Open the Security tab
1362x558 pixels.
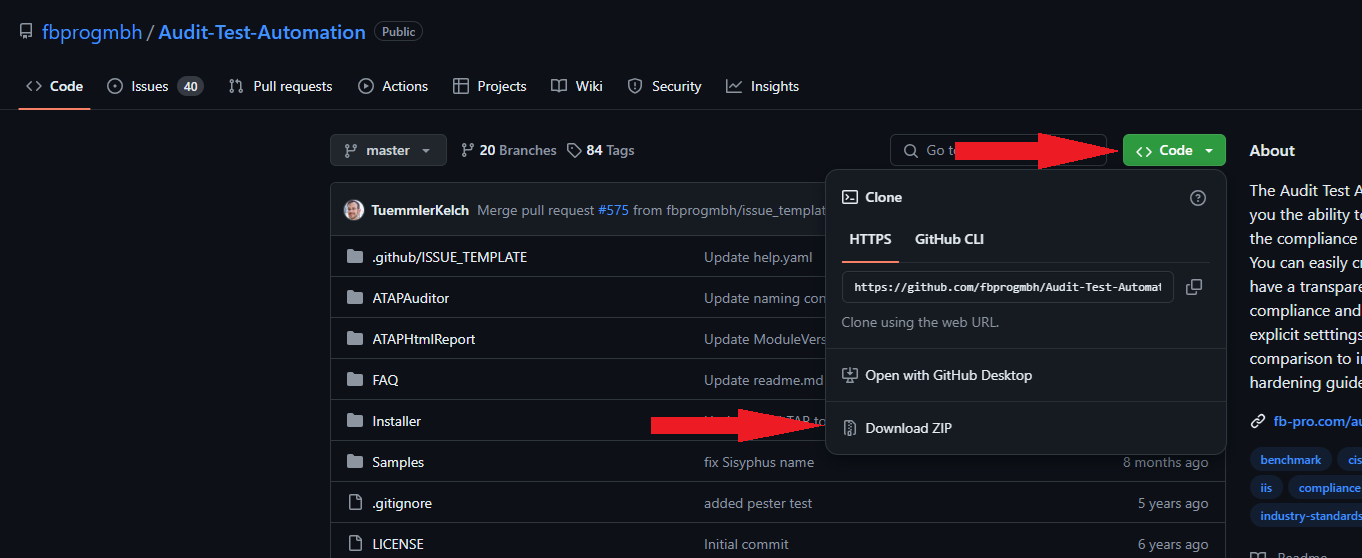point(664,86)
